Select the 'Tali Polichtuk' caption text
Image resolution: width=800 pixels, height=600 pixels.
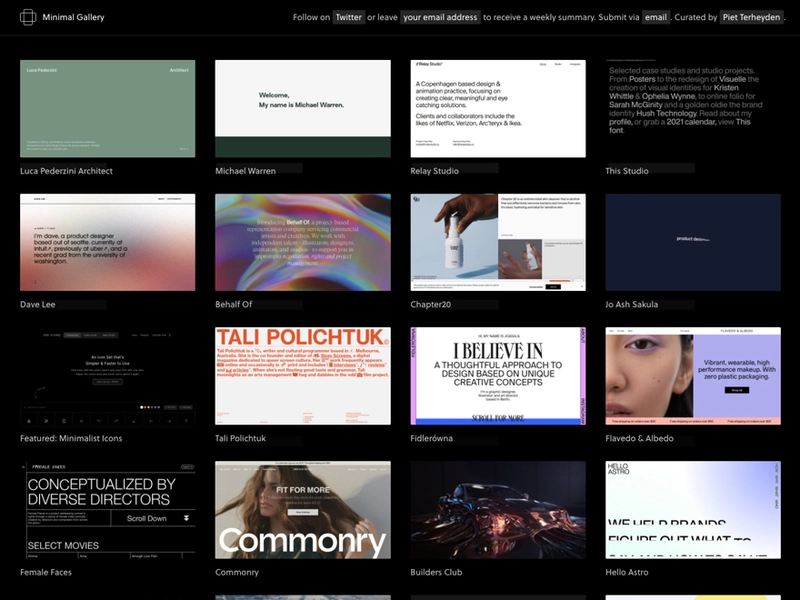point(240,438)
